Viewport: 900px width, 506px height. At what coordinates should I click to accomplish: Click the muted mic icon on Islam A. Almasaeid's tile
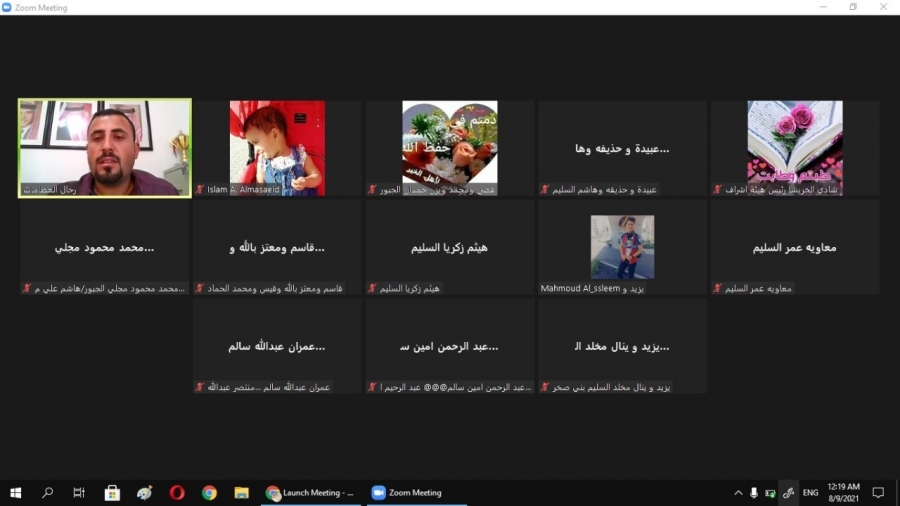[200, 189]
